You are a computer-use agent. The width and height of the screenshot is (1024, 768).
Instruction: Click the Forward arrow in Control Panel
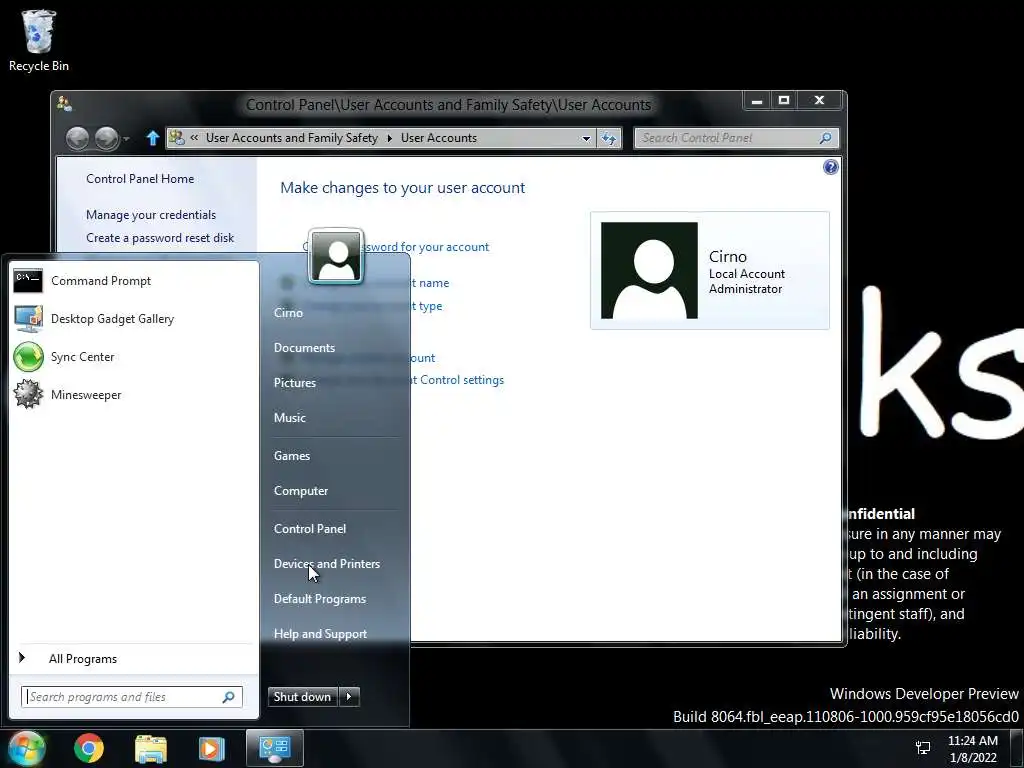106,138
